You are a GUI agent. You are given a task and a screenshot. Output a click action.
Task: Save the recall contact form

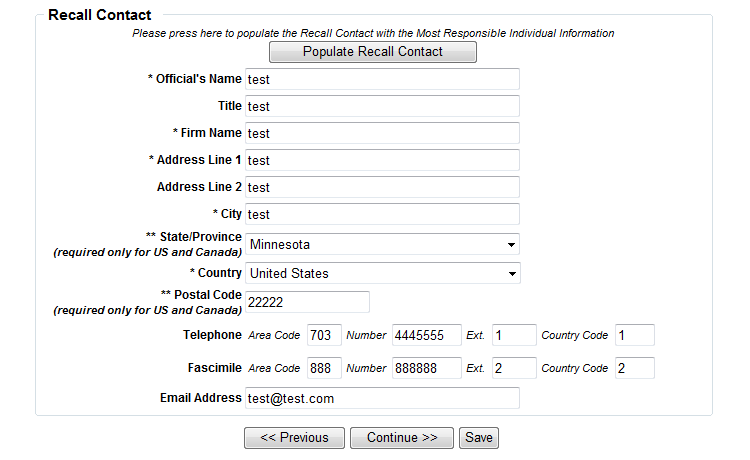[479, 438]
